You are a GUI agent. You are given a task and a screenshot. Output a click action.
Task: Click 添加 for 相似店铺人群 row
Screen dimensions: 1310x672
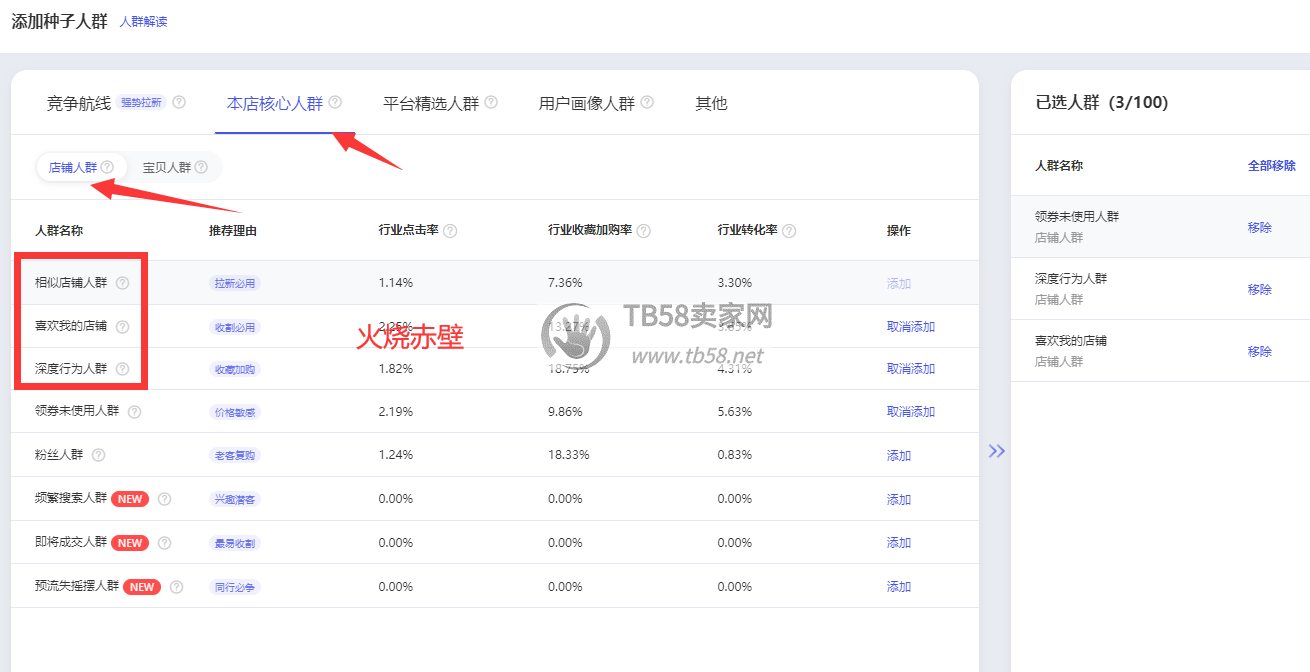[899, 283]
